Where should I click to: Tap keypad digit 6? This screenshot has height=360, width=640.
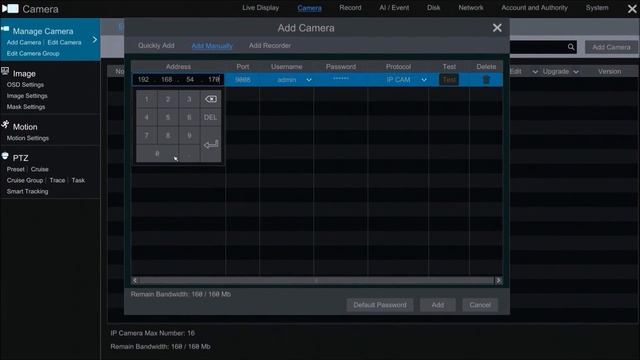coord(189,118)
